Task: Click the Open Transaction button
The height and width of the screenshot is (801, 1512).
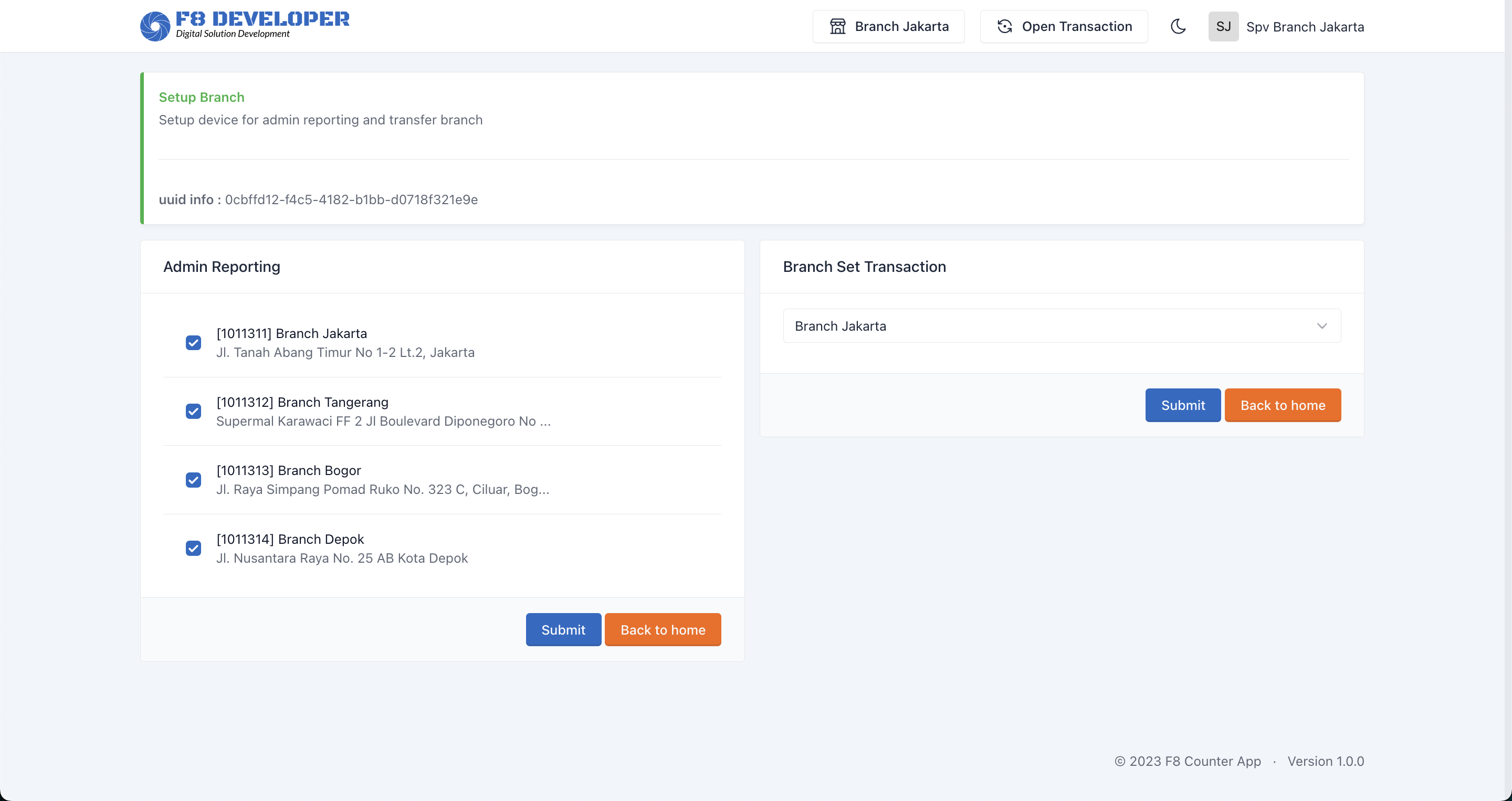Action: 1064,26
